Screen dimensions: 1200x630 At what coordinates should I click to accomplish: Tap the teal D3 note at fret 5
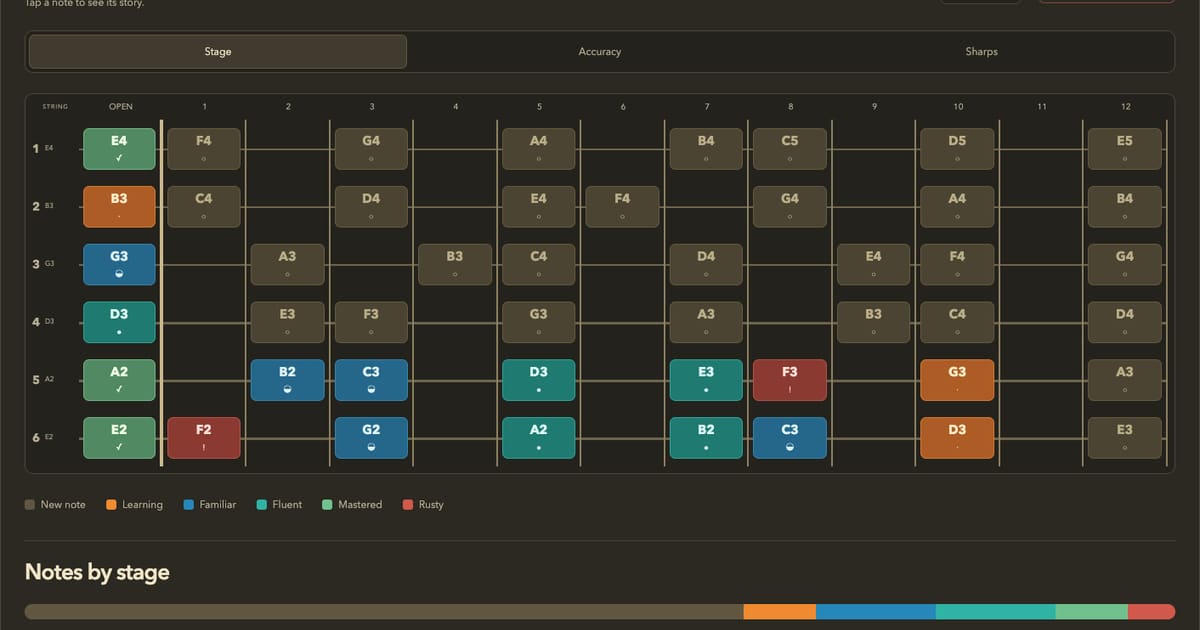539,380
